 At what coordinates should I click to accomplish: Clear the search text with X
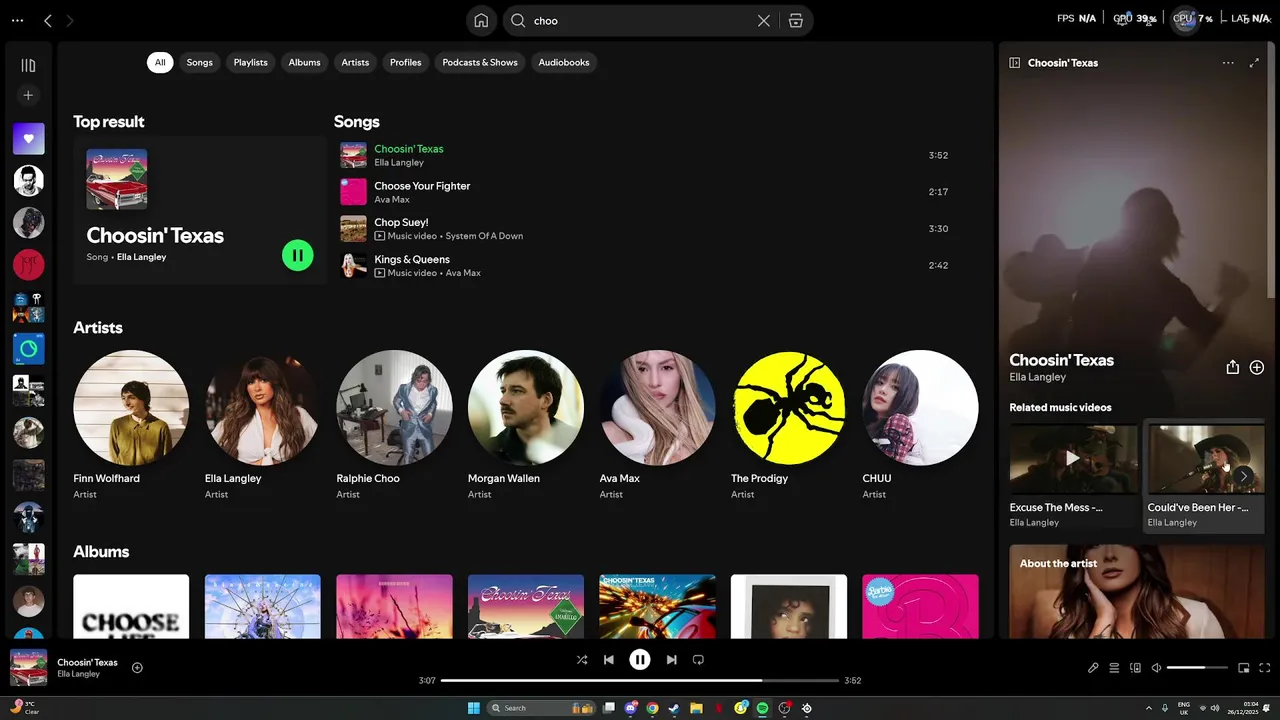coord(764,20)
